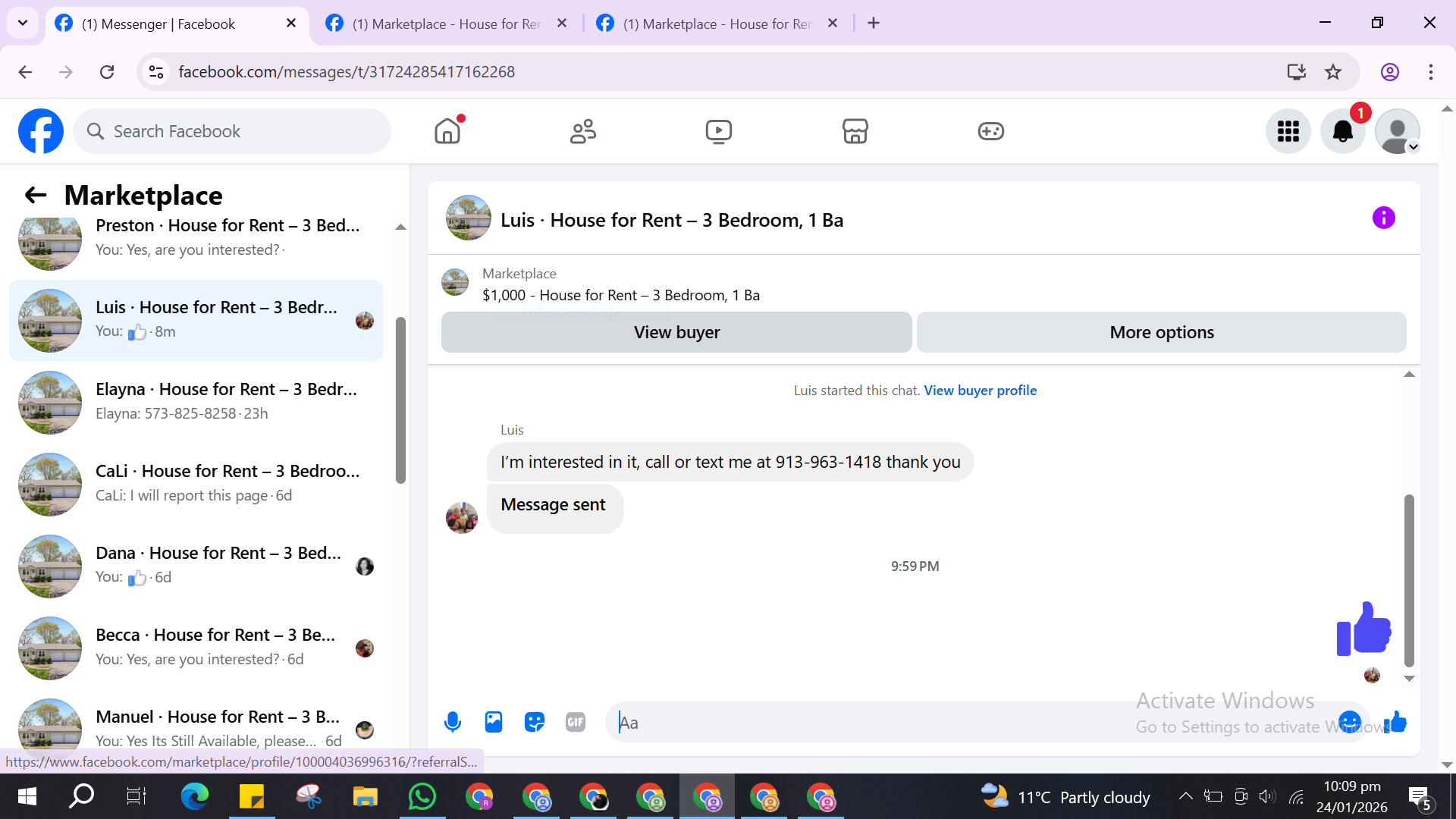This screenshot has width=1456, height=819.
Task: Open conversation information purple icon
Action: [1383, 218]
